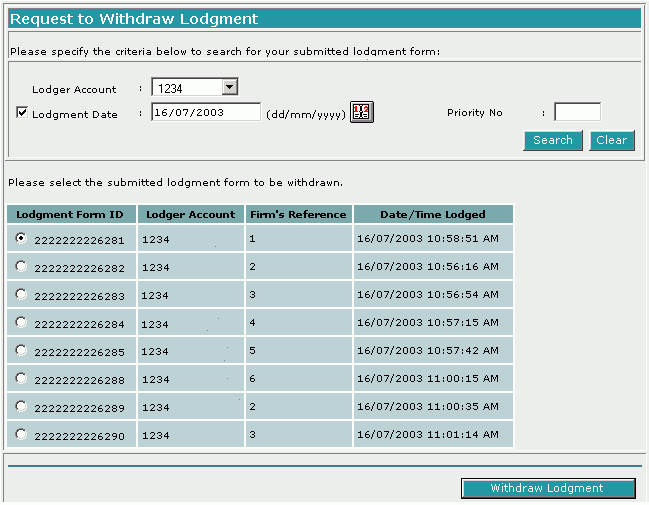Viewport: 649px width, 505px height.
Task: Select radio button for form 2222222226281
Action: tap(22, 239)
